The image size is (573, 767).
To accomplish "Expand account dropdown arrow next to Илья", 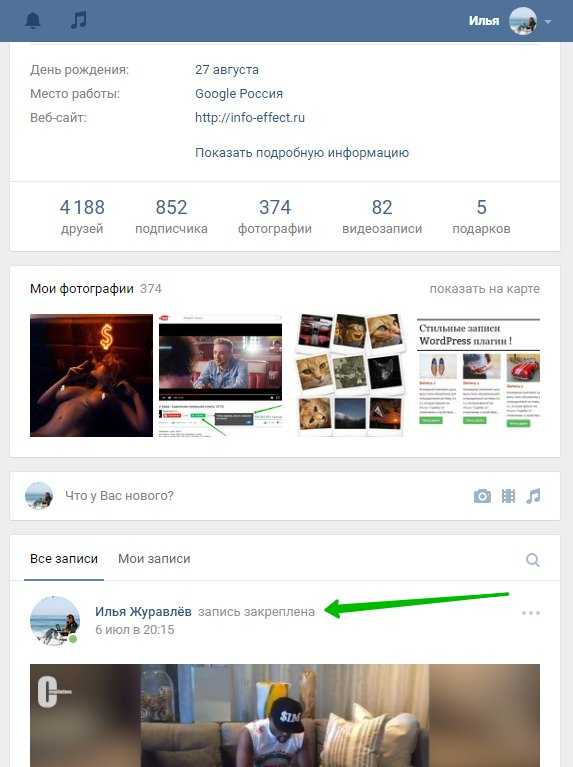I will 548,22.
